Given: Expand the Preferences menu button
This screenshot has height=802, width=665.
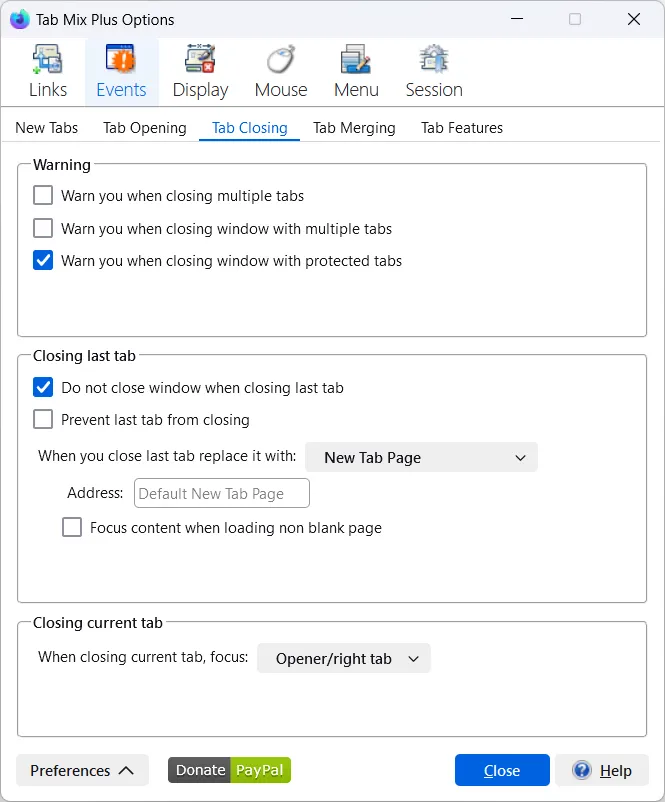Looking at the screenshot, I should [x=82, y=770].
